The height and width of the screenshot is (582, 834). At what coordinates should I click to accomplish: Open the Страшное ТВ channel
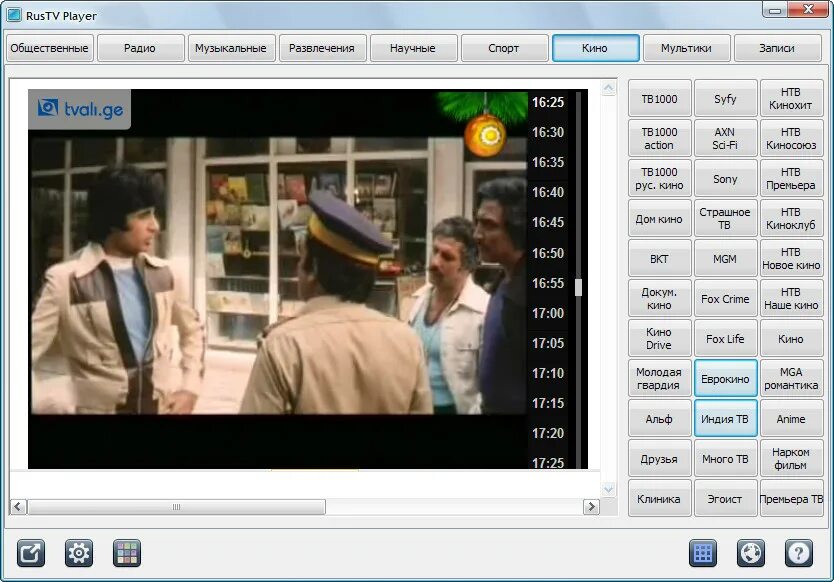(725, 219)
